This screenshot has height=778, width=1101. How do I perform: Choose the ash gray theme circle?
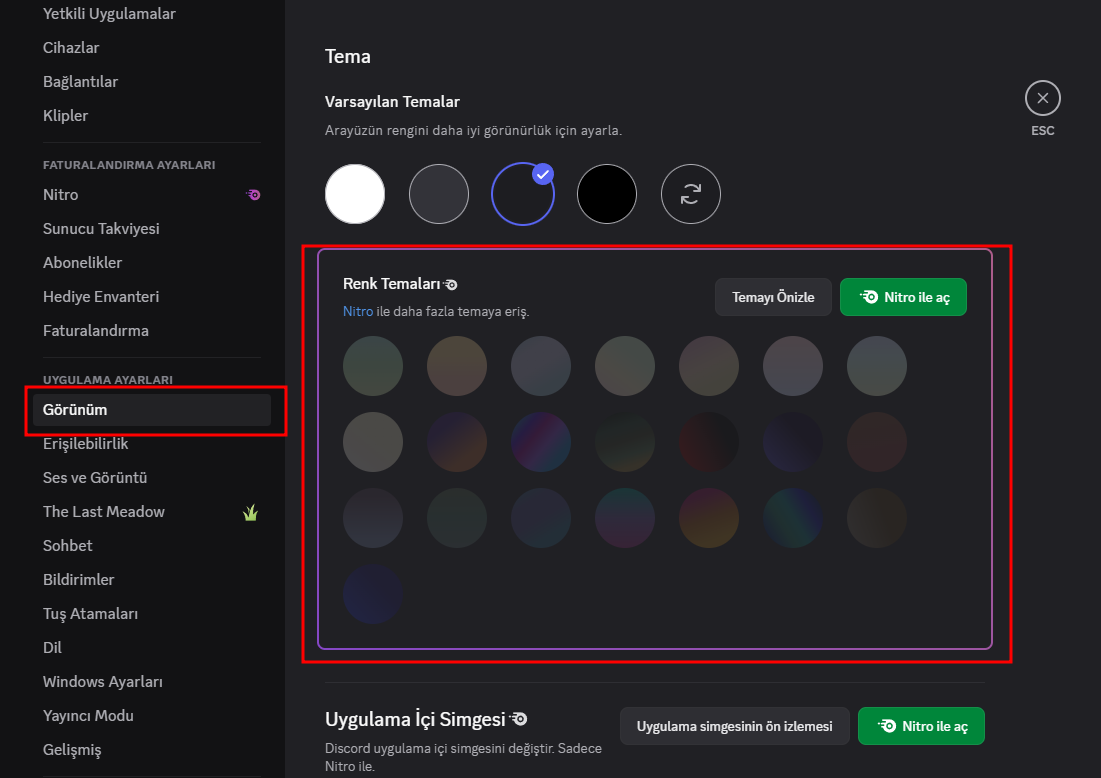click(x=439, y=194)
